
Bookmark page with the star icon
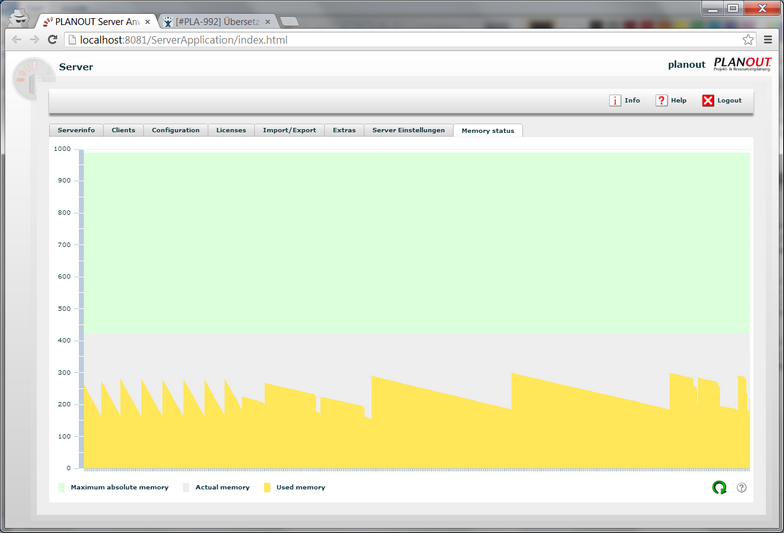click(748, 40)
